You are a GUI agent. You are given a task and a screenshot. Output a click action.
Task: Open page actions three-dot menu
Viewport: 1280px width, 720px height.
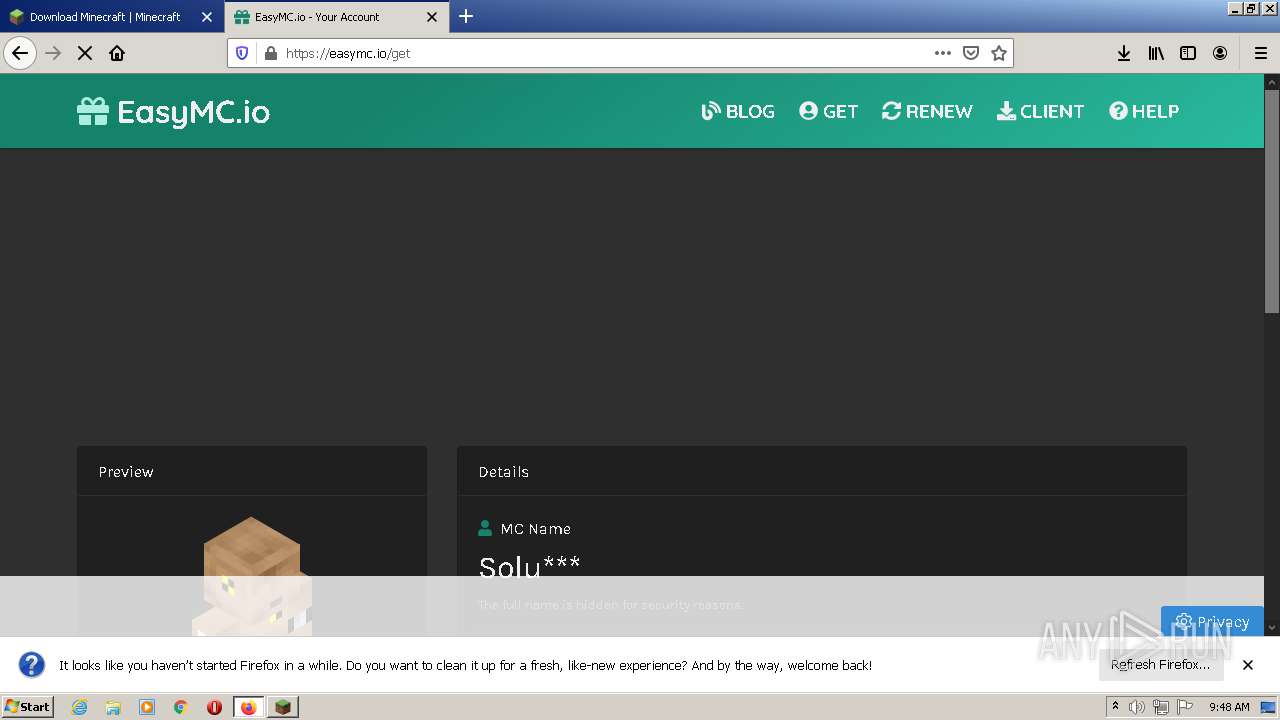coord(942,53)
